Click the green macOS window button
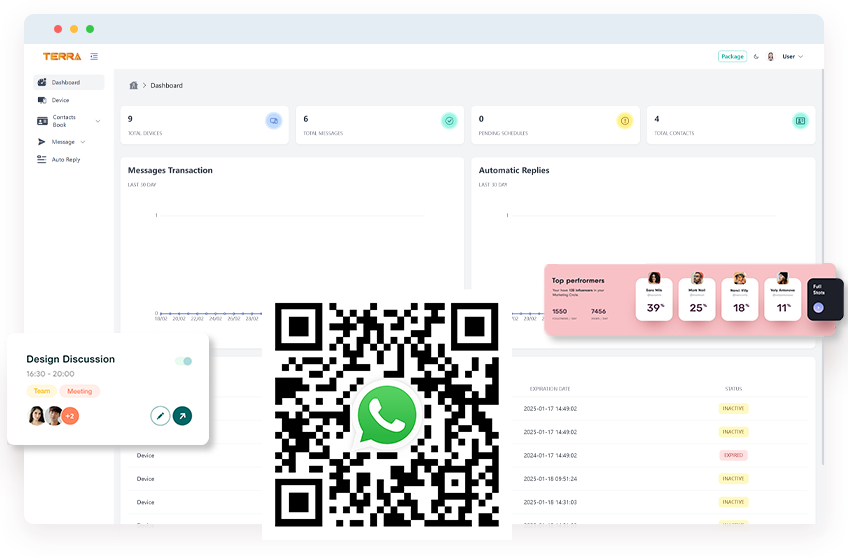The height and width of the screenshot is (558, 848). pos(90,29)
